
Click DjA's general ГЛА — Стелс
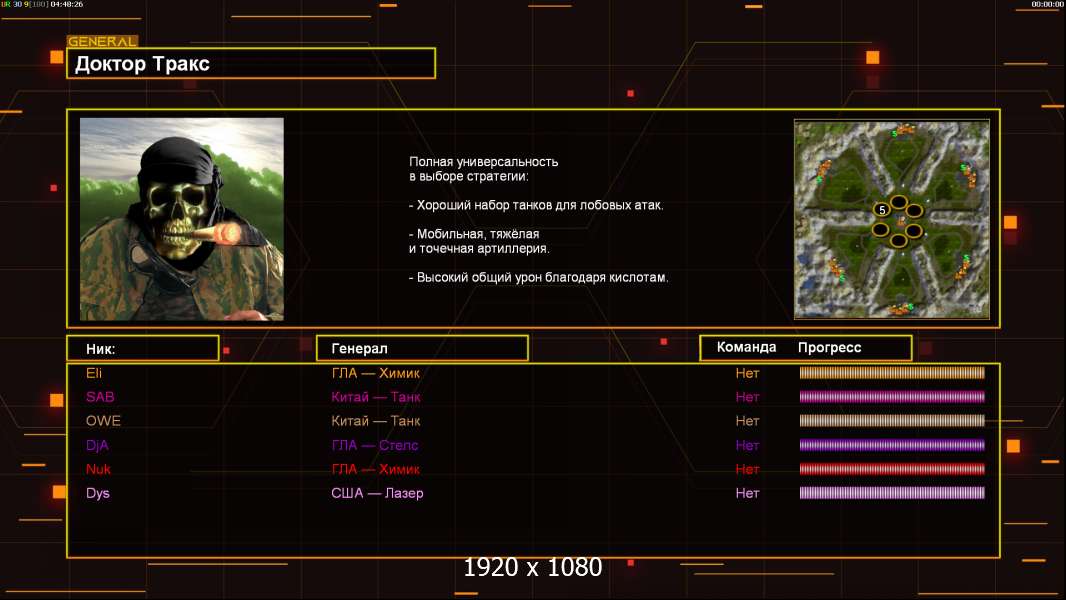tap(375, 445)
